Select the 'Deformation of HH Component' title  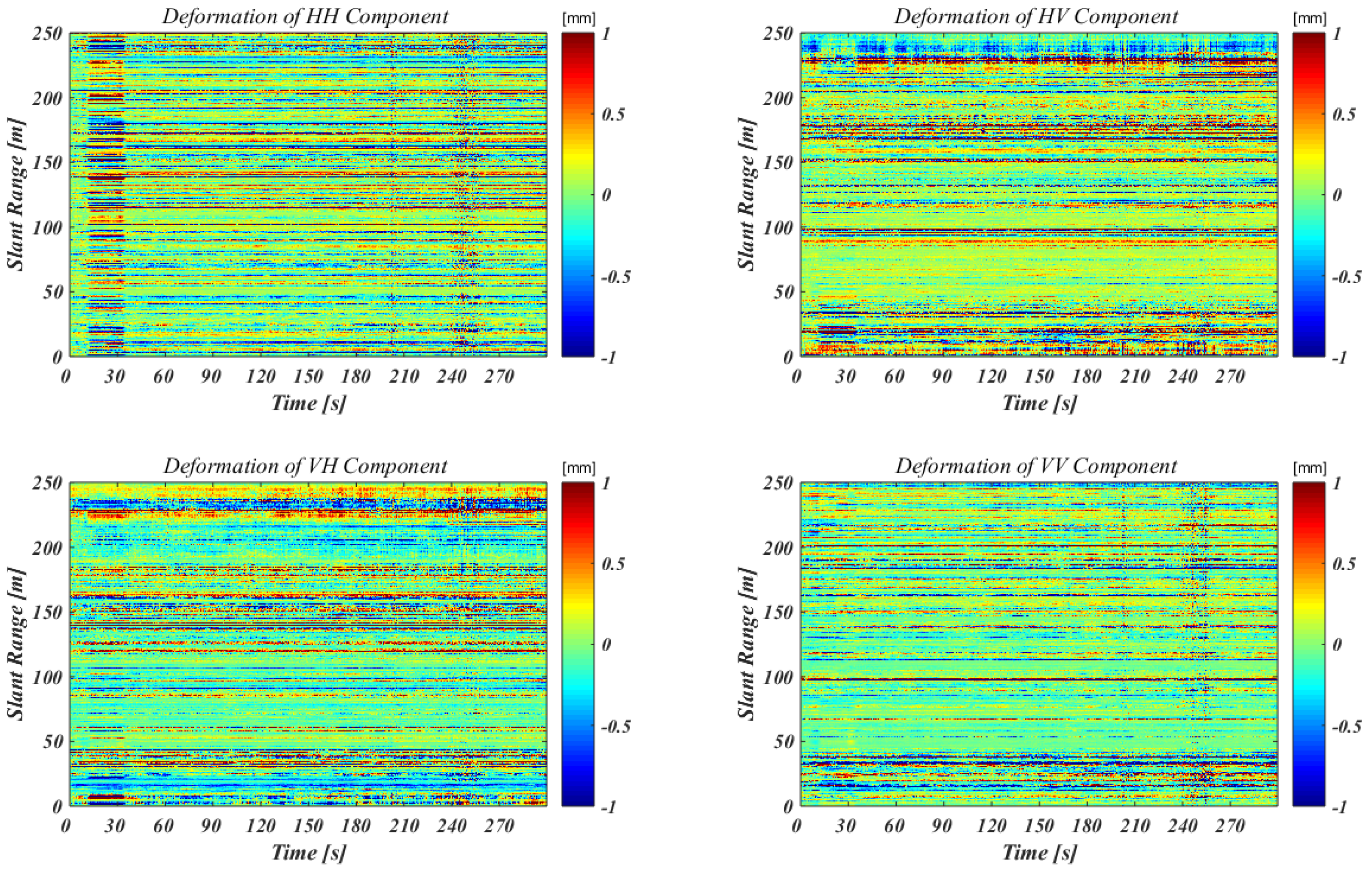tap(306, 16)
